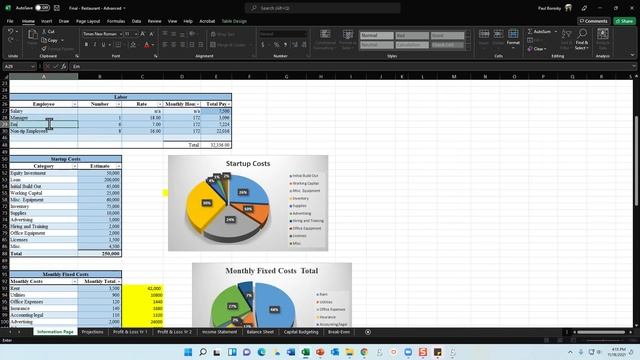Open the Category filter dropdown in Startup Costs
This screenshot has height=360, width=640.
point(75,167)
